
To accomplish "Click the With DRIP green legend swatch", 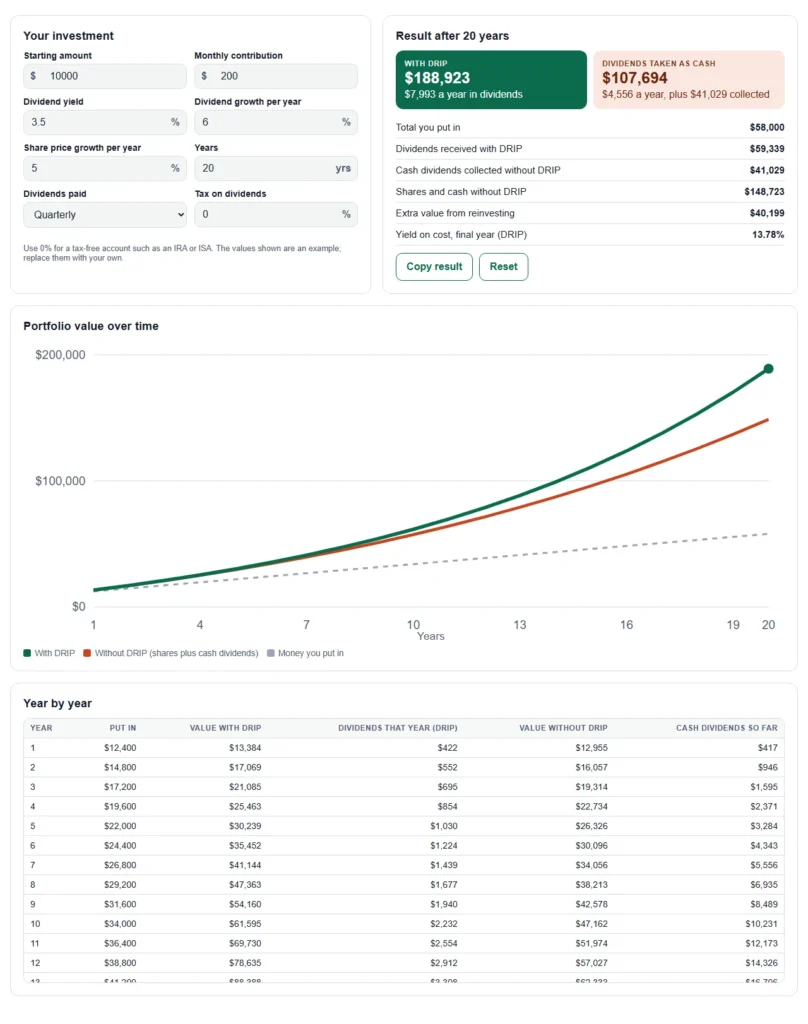I will [27, 653].
